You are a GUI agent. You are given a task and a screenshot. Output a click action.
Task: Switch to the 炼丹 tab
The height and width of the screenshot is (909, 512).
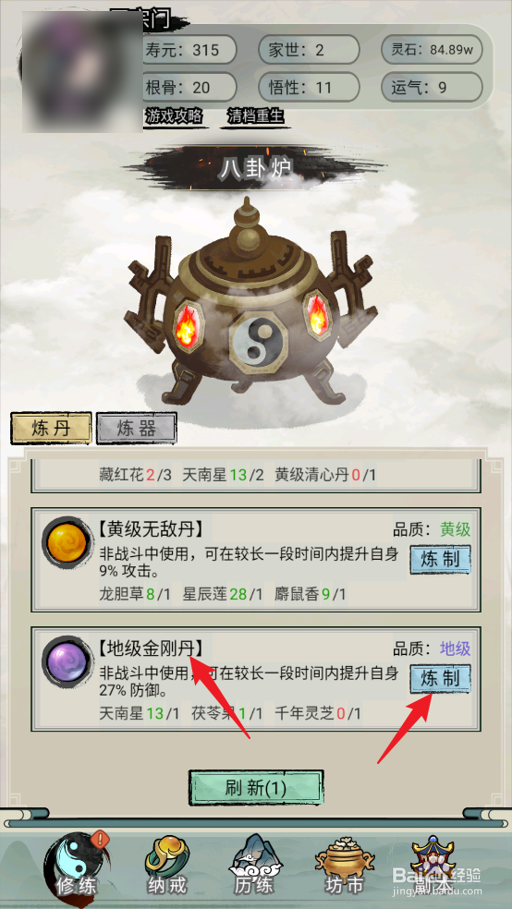click(x=52, y=428)
